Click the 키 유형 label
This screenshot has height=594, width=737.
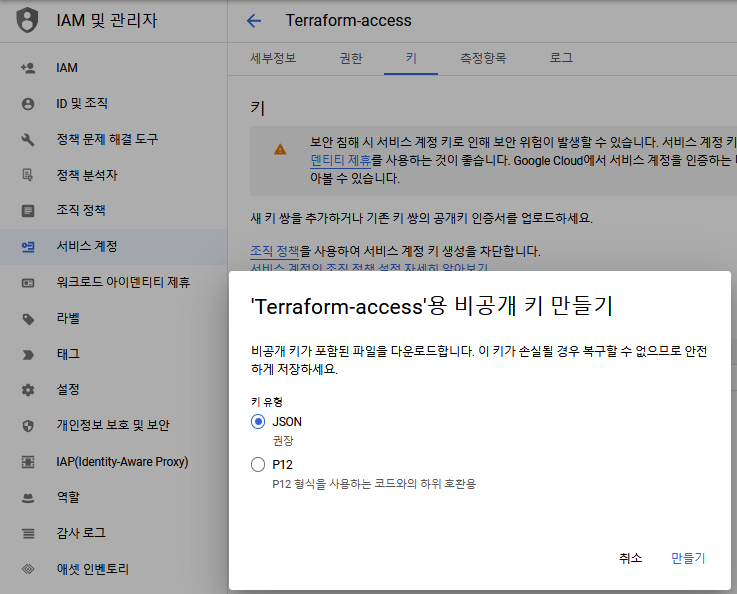[267, 402]
